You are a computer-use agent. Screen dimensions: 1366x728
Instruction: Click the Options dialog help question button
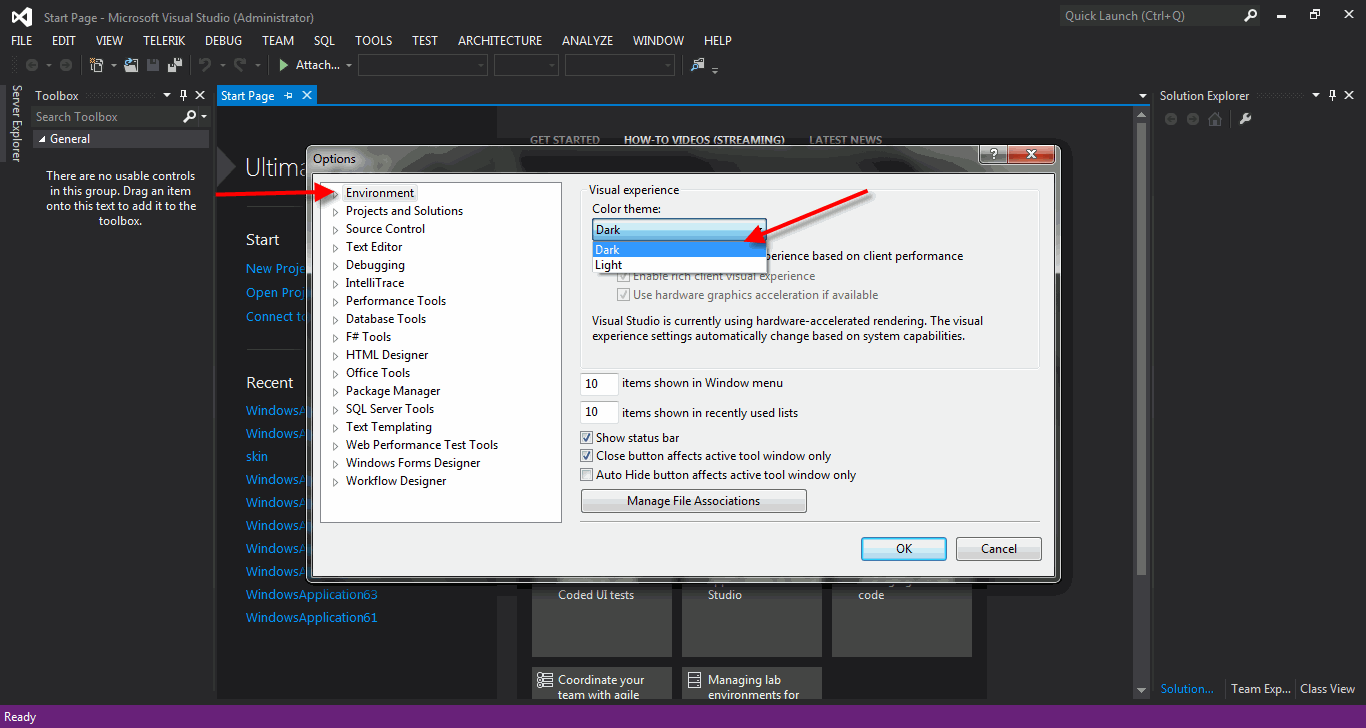(x=992, y=155)
